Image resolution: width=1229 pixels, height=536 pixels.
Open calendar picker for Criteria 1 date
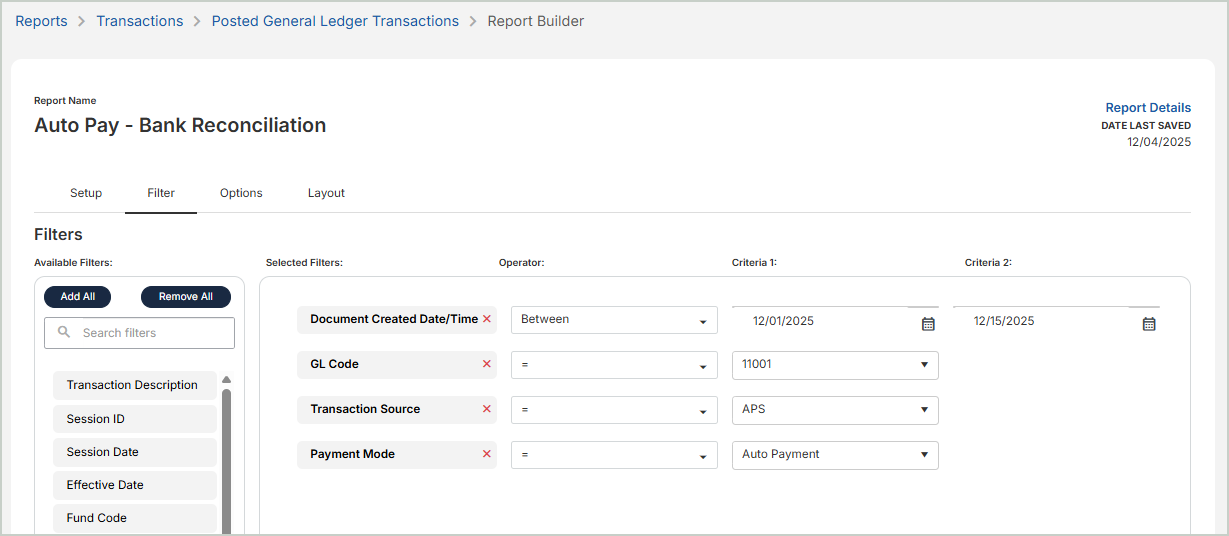928,323
